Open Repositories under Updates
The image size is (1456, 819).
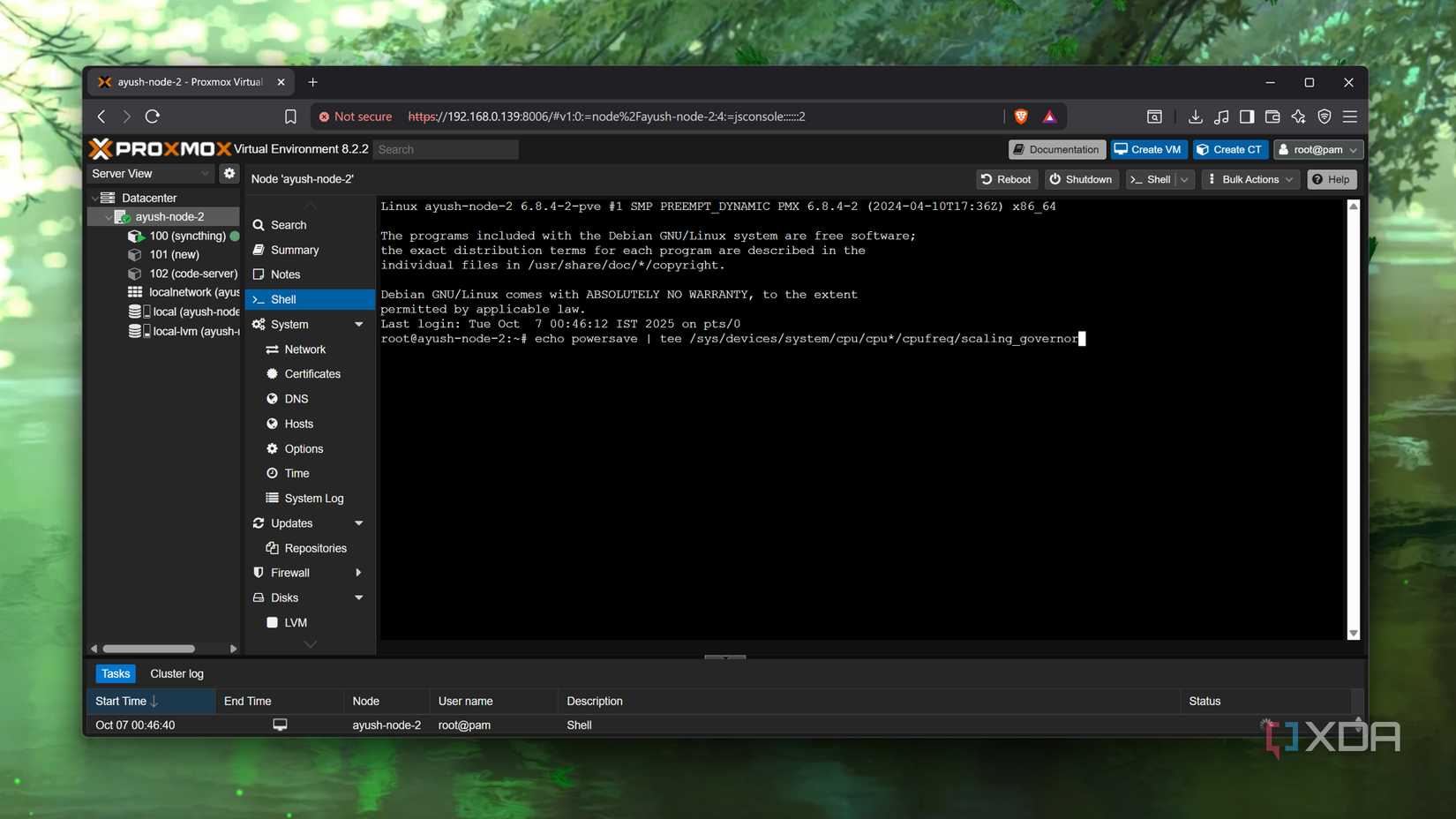[x=315, y=547]
